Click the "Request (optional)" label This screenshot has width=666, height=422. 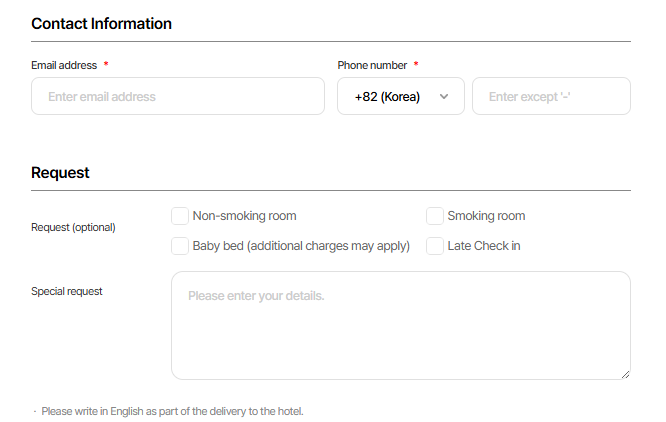coord(73,228)
